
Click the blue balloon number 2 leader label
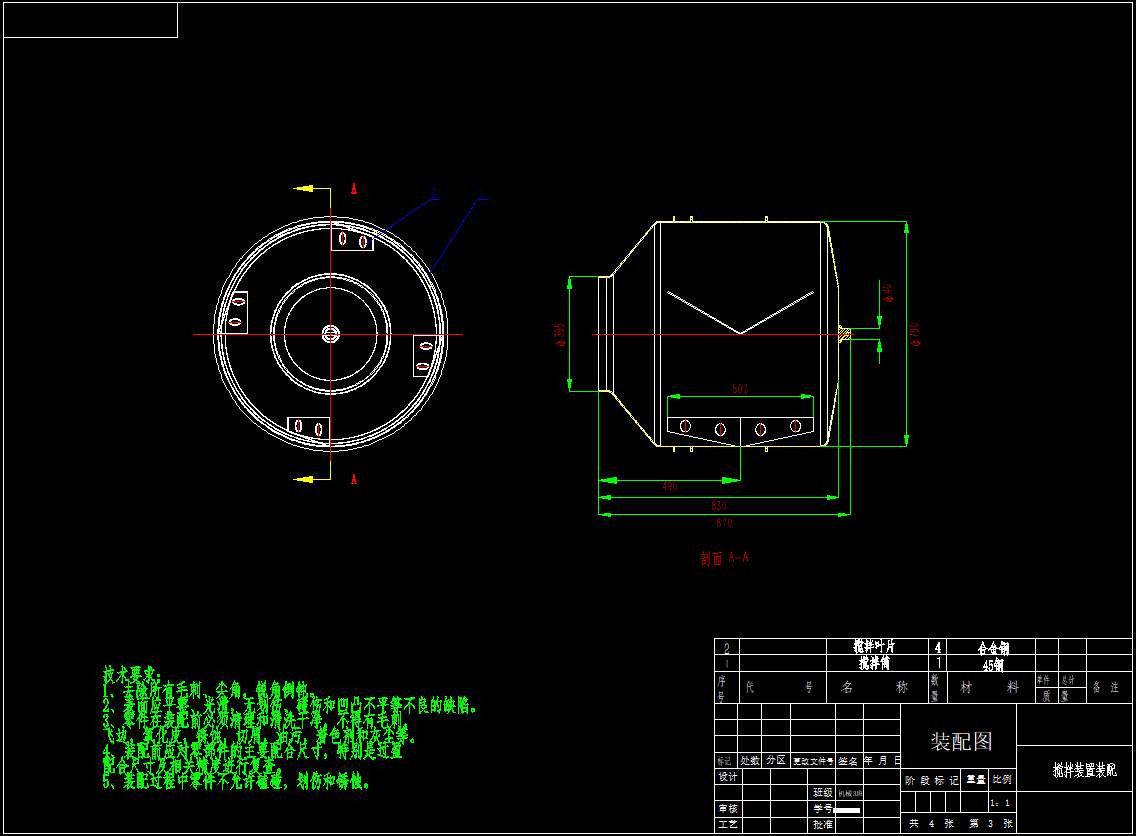pos(433,193)
